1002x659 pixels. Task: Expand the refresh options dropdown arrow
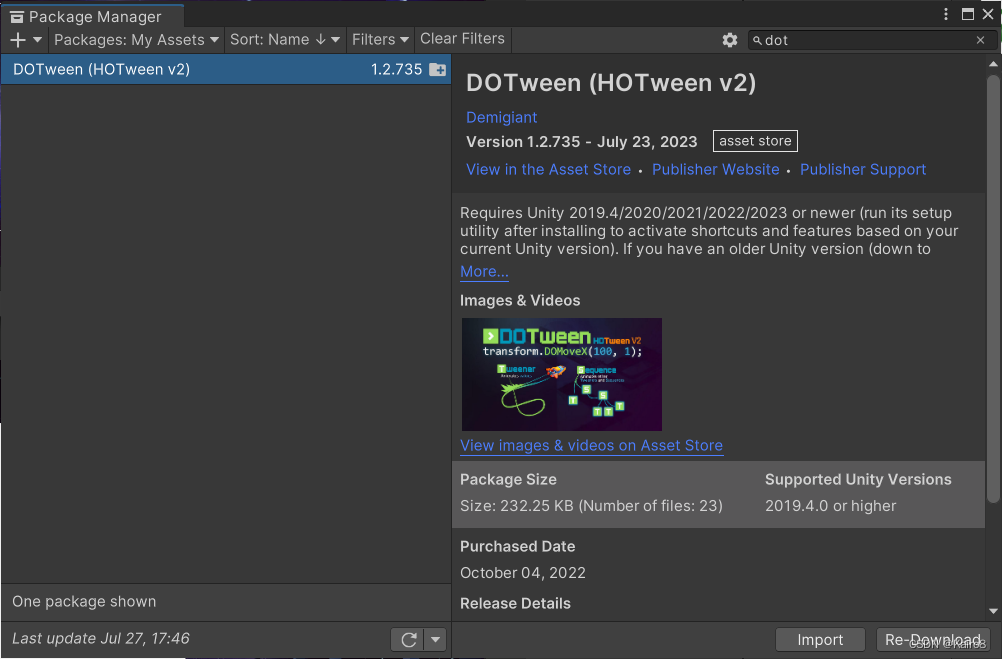click(435, 639)
